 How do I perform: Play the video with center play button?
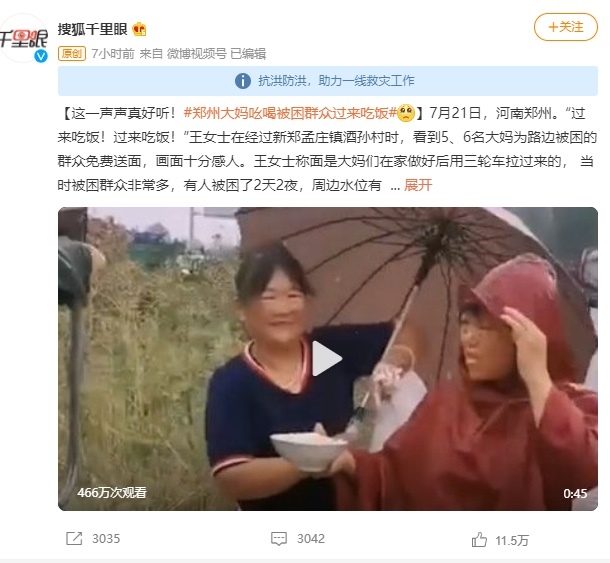tap(327, 358)
